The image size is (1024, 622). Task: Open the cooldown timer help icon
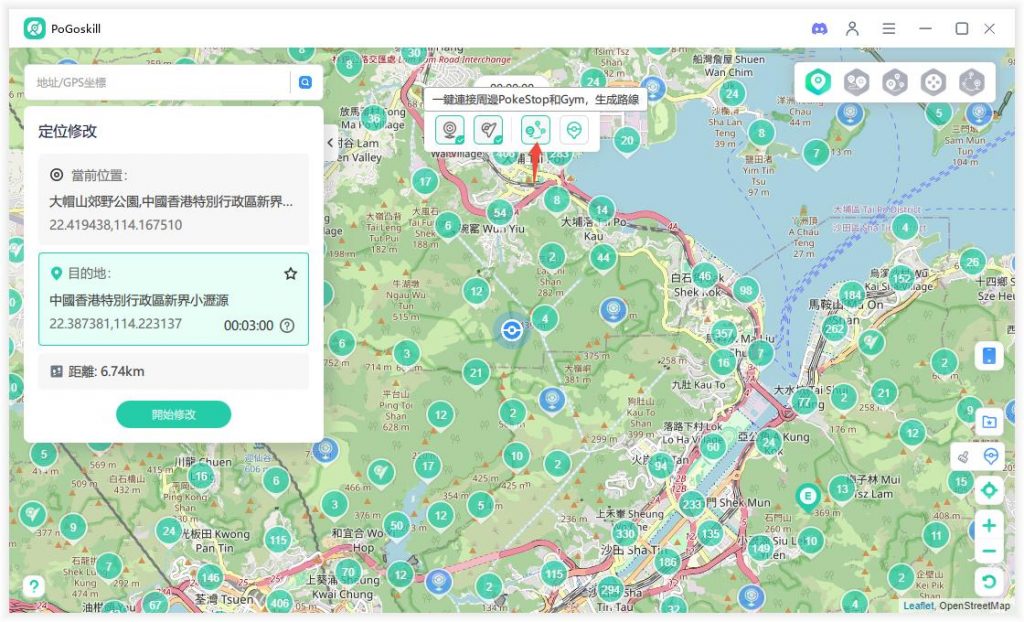[x=287, y=325]
